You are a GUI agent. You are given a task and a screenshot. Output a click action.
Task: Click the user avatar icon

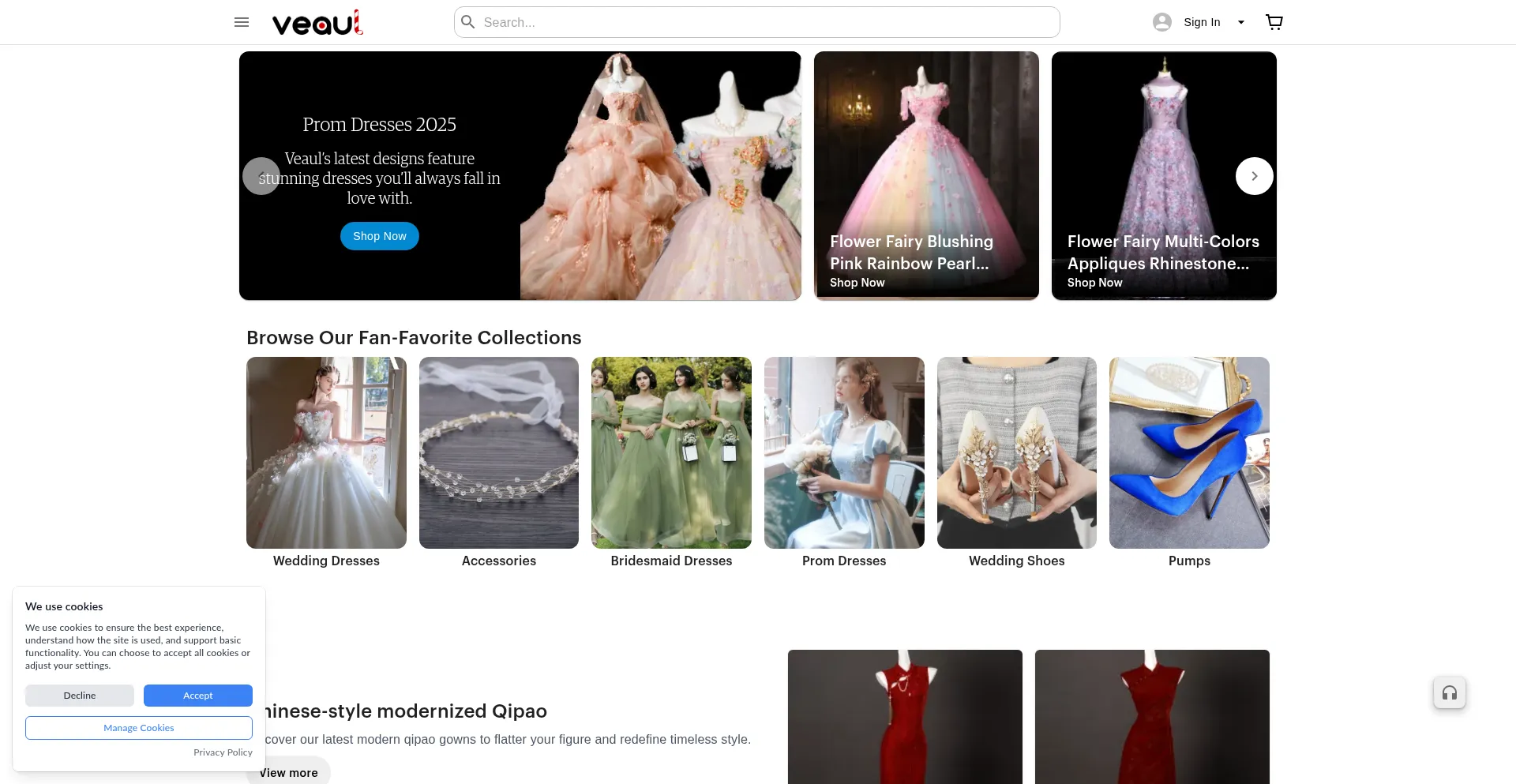click(1161, 21)
